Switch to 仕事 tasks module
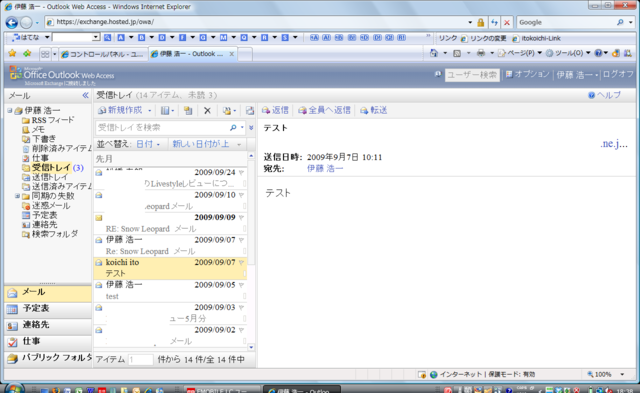 point(48,342)
